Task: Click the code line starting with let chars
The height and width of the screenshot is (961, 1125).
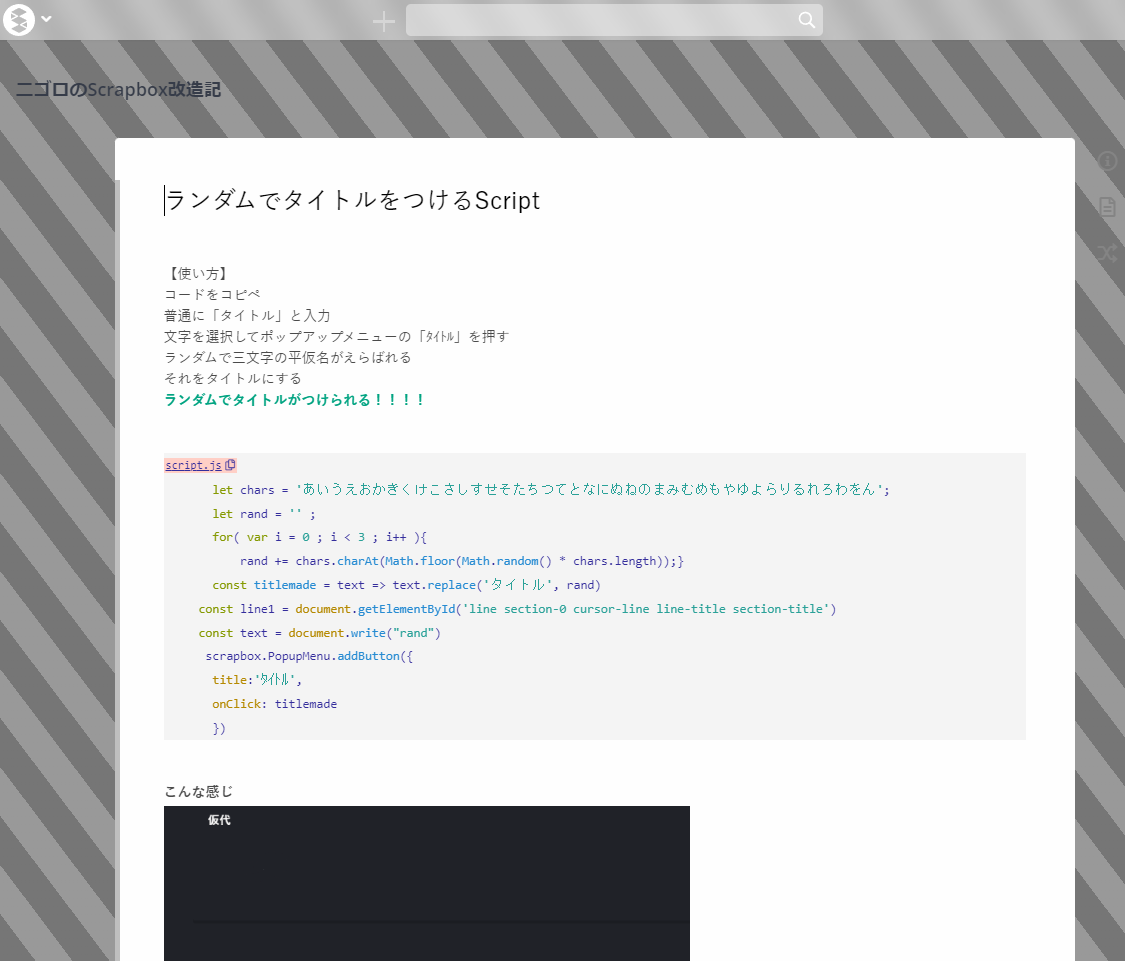Action: (551, 489)
